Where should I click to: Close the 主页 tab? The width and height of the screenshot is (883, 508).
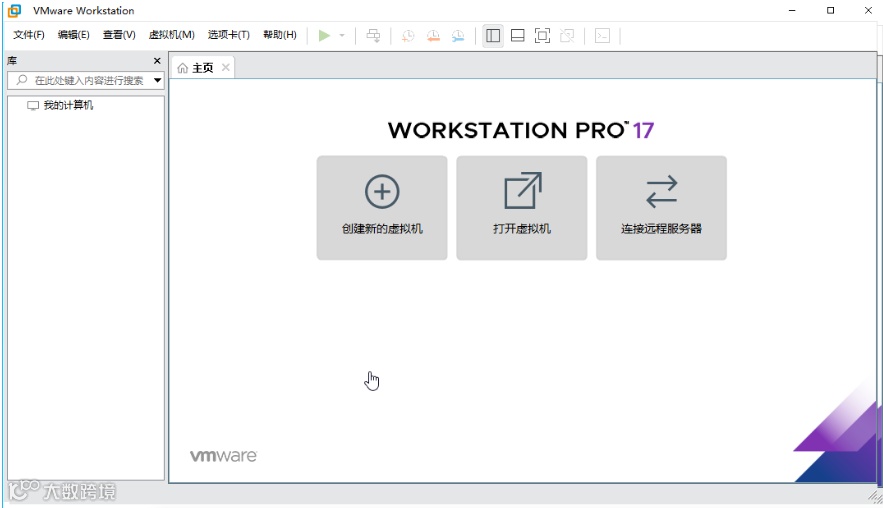(225, 68)
